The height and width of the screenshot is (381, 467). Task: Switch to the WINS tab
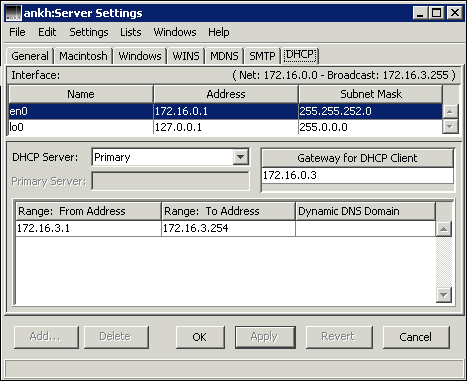point(186,56)
